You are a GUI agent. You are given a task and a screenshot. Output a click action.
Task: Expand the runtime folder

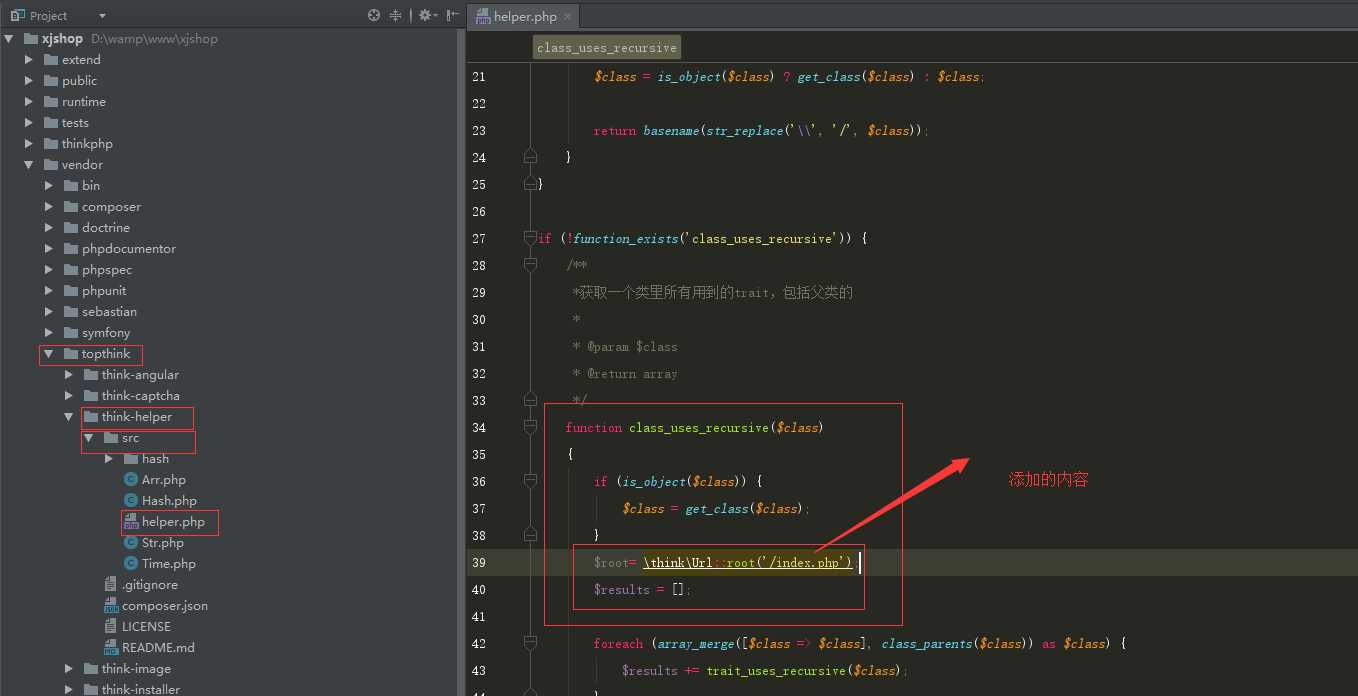29,102
